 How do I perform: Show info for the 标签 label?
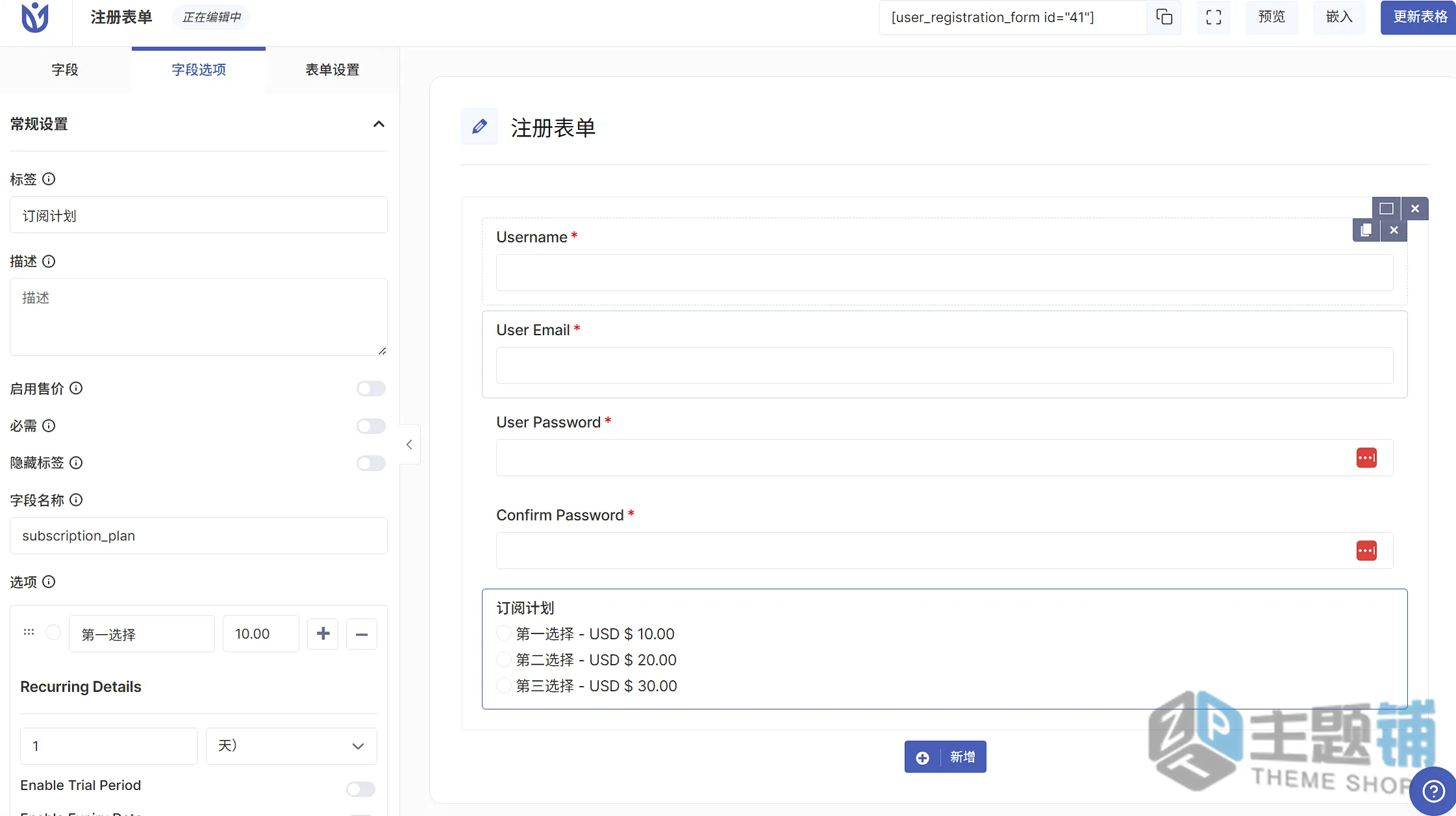pyautogui.click(x=49, y=179)
